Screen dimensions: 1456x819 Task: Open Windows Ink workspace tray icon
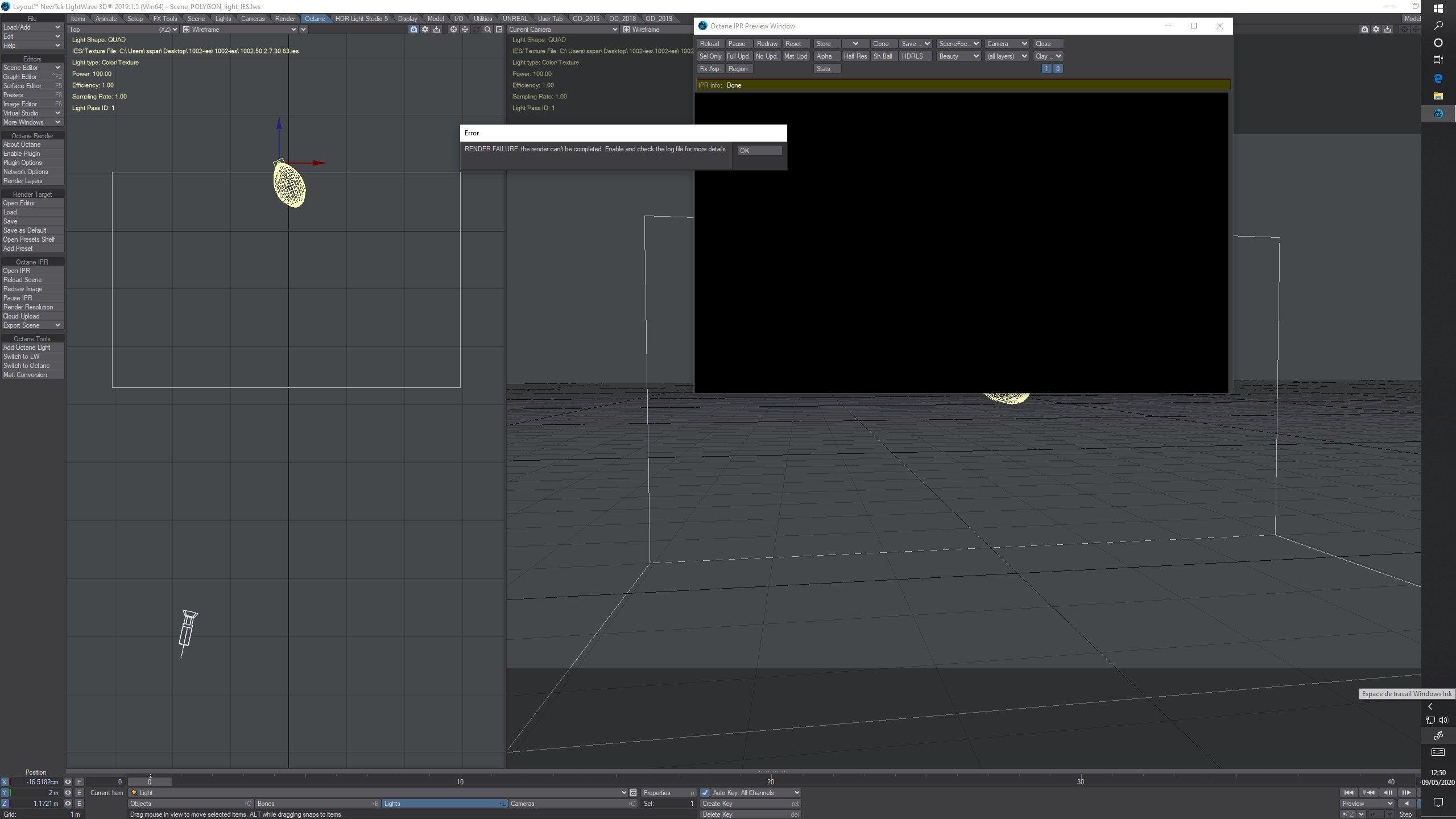[1438, 735]
